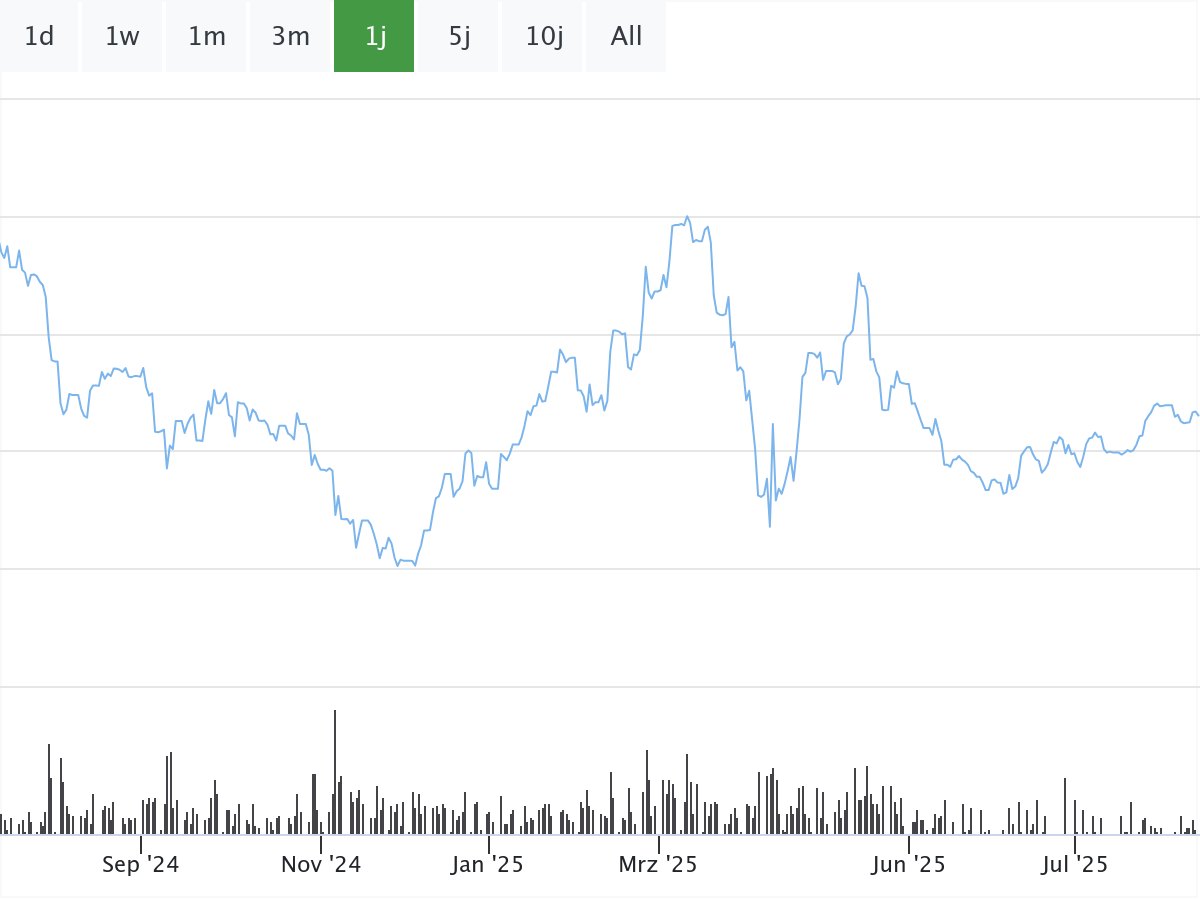1200x900 pixels.
Task: Click the active green 1j tab
Action: 375,37
